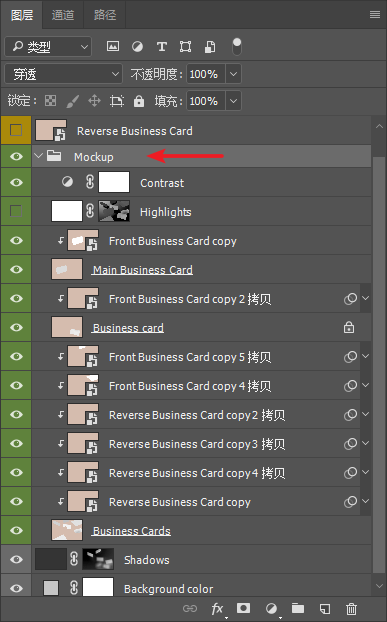
Task: Hide the Contrast adjustment layer
Action: [16, 182]
